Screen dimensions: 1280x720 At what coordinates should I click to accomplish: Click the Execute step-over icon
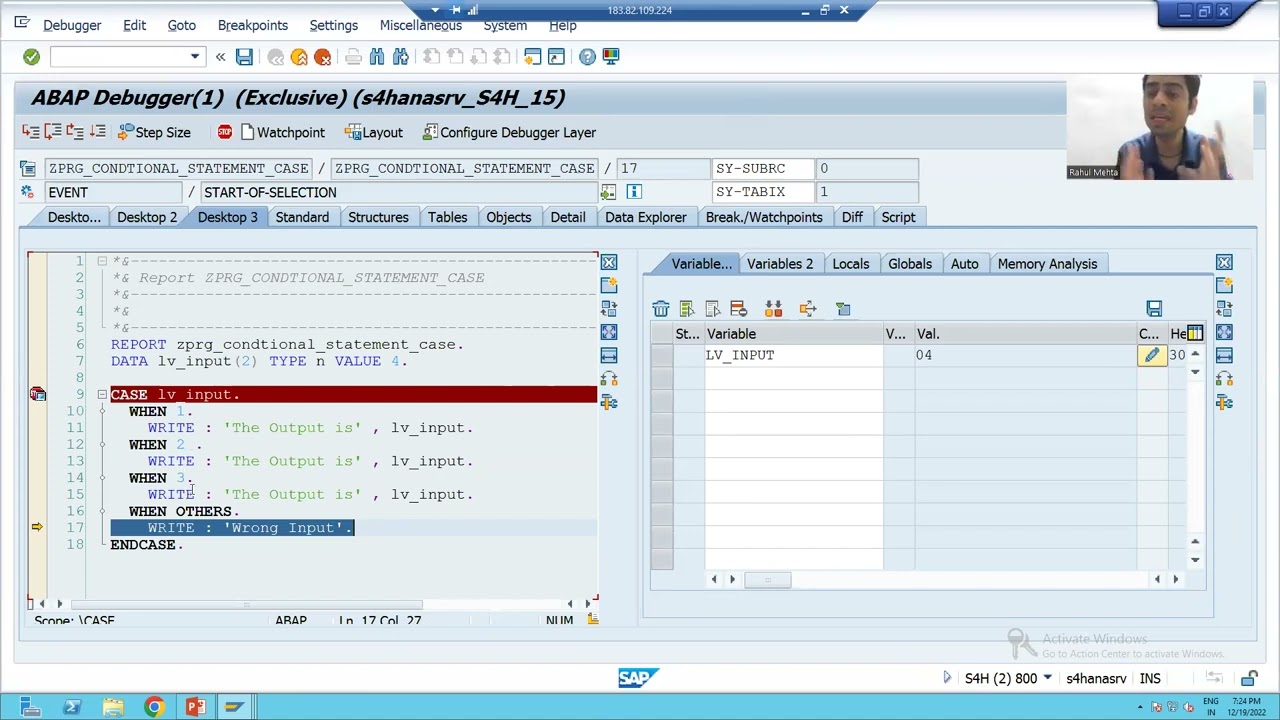click(x=53, y=132)
